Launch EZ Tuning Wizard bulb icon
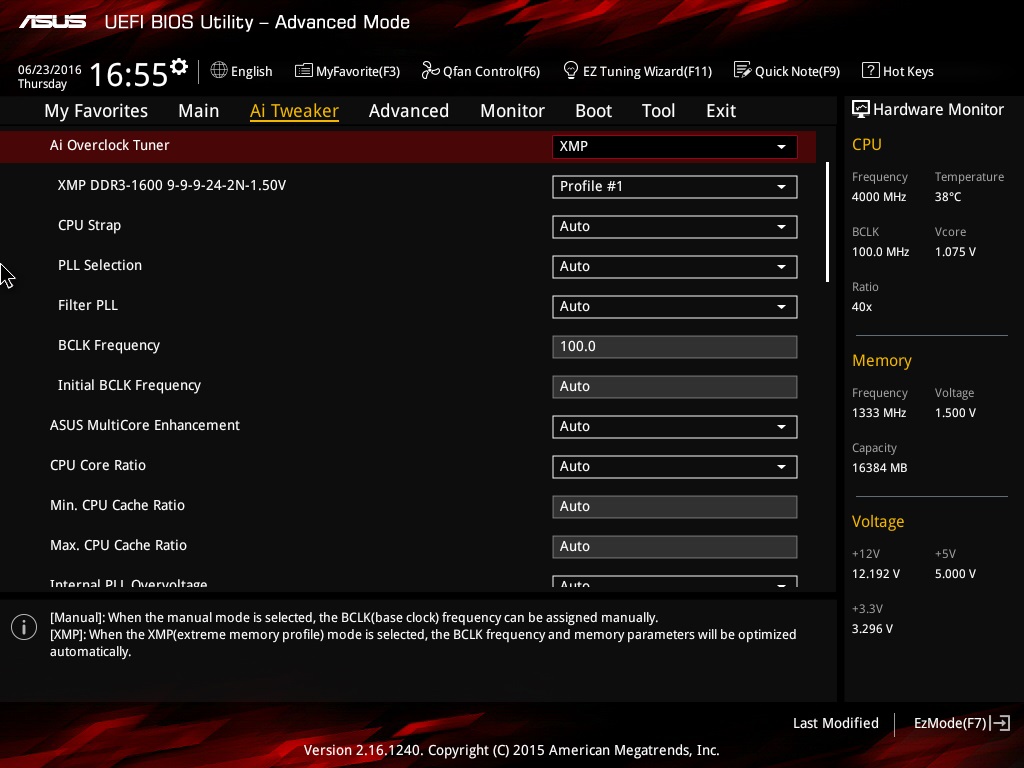1024x768 pixels. pyautogui.click(x=570, y=70)
